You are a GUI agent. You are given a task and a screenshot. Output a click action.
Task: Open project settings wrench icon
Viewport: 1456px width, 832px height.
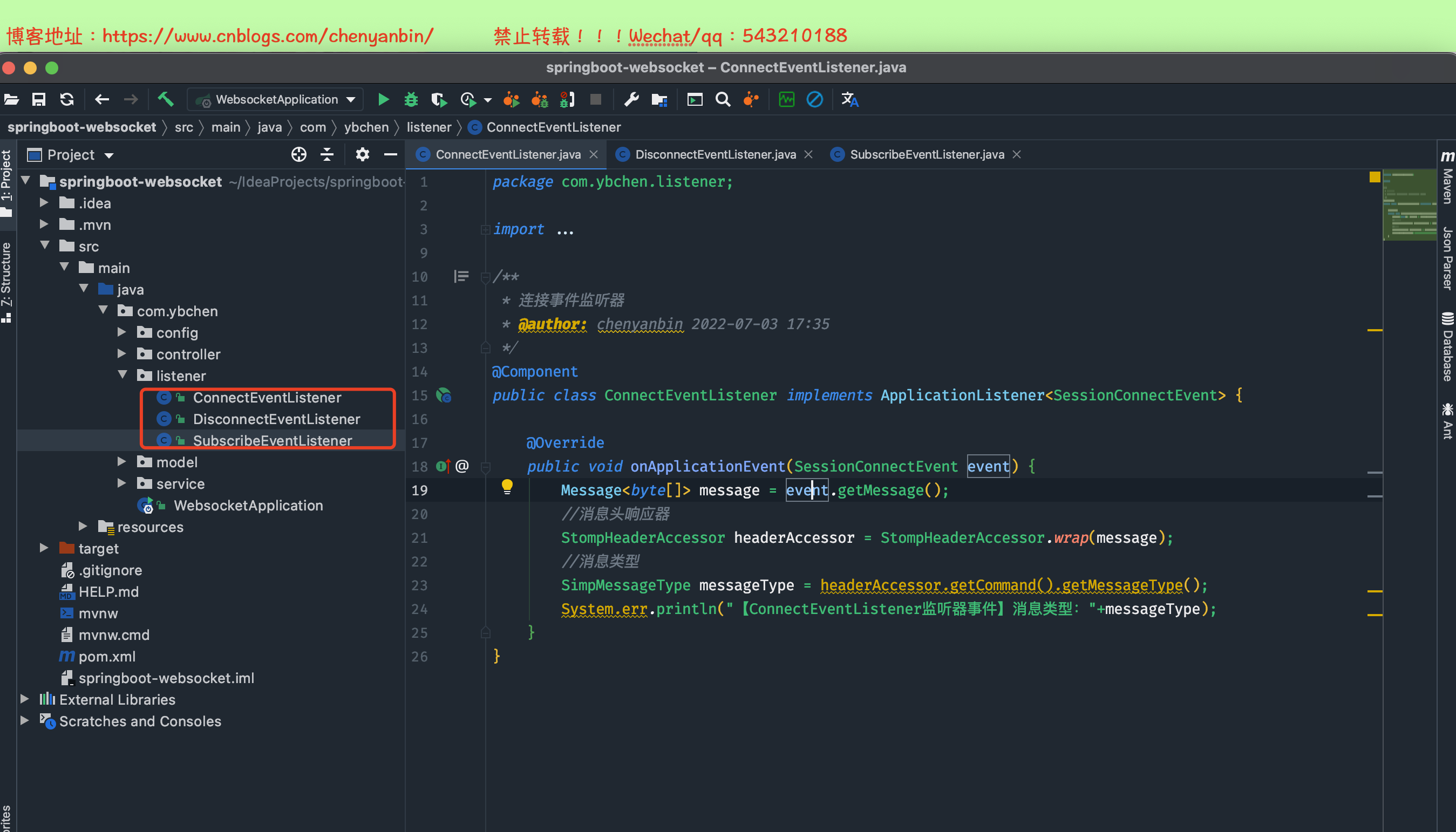tap(631, 99)
